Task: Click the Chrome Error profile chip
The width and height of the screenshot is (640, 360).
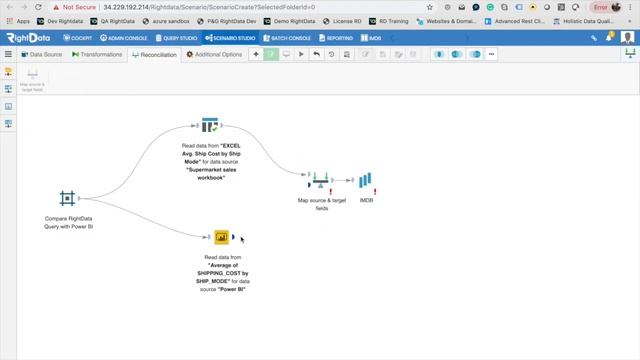Action: point(607,7)
